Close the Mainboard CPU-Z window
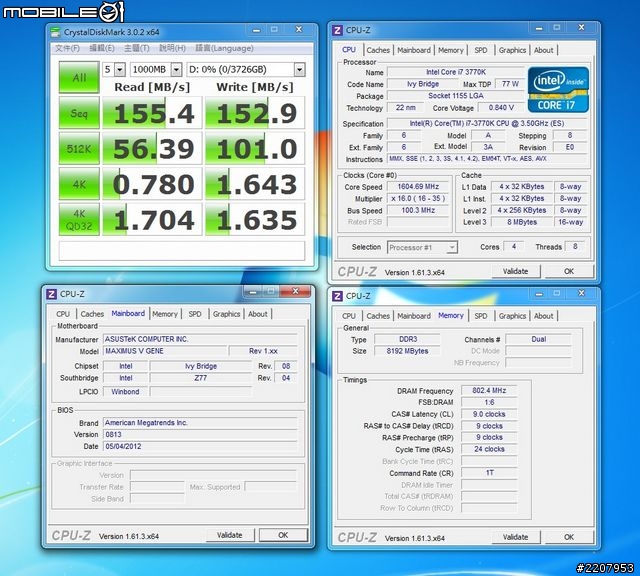The height and width of the screenshot is (576, 640). pyautogui.click(x=296, y=291)
